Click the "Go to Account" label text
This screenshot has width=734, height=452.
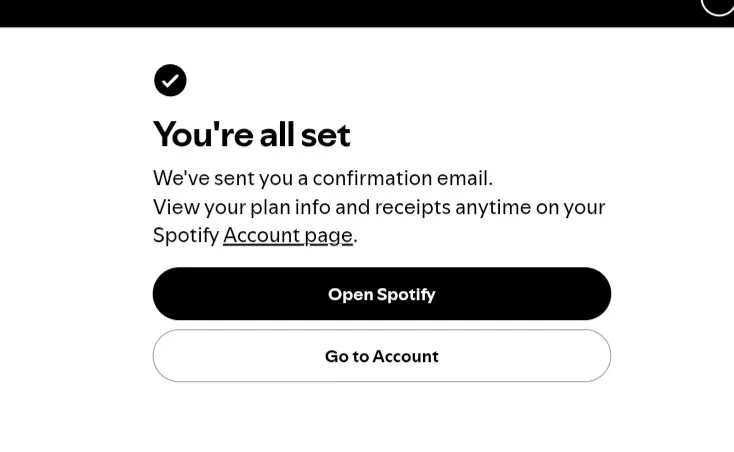pyautogui.click(x=382, y=356)
